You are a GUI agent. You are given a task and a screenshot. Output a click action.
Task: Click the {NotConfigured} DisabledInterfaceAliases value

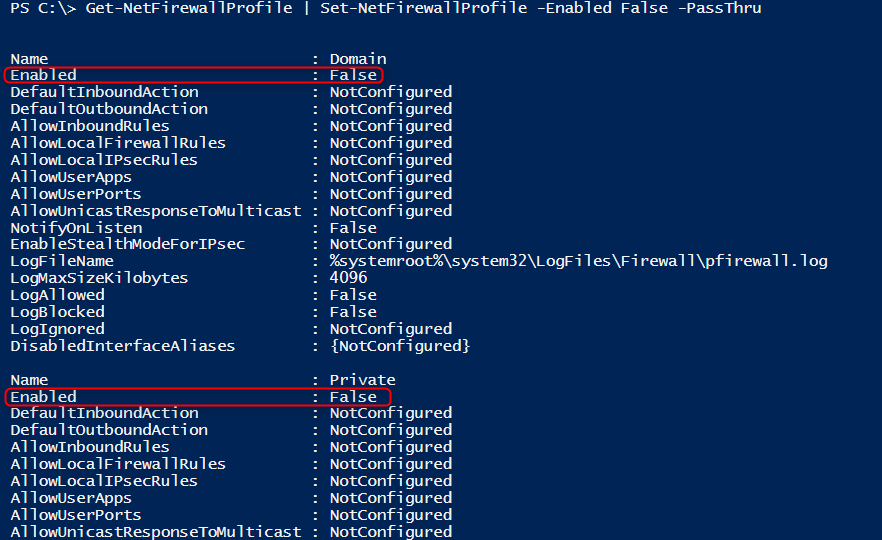click(x=400, y=346)
